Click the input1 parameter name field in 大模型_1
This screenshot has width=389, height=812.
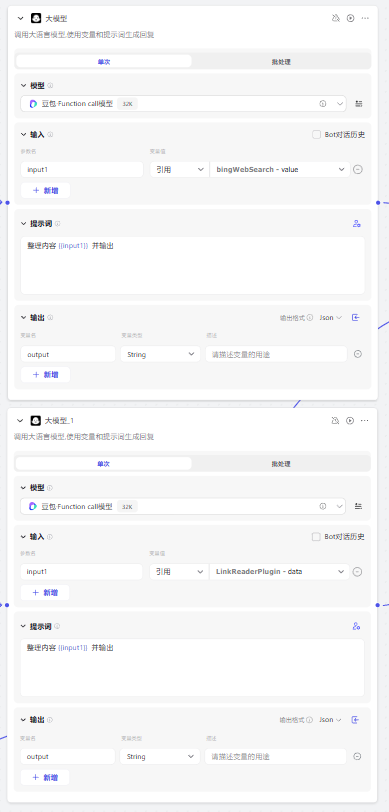81,572
